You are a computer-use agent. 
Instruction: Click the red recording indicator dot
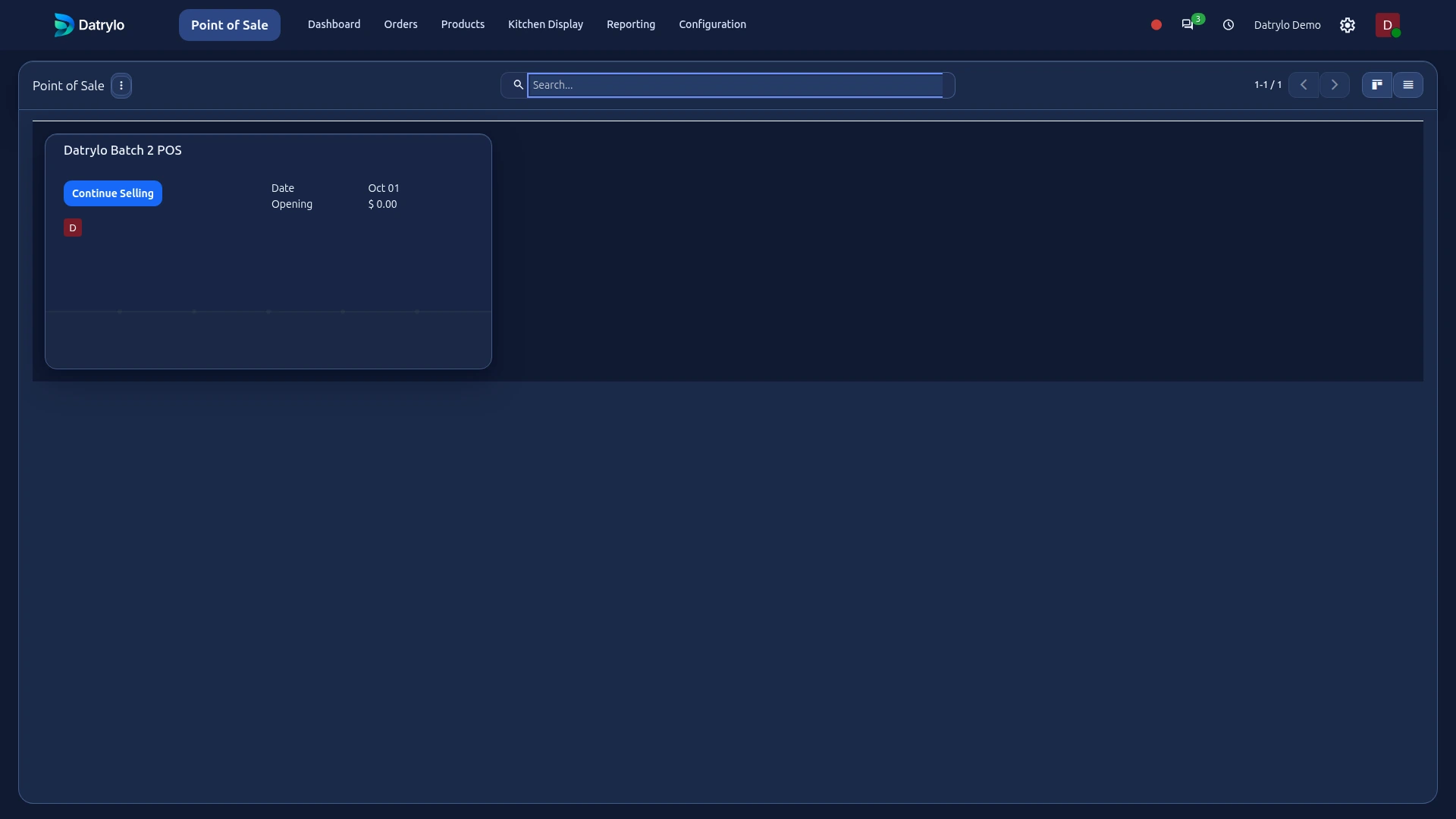1156,25
